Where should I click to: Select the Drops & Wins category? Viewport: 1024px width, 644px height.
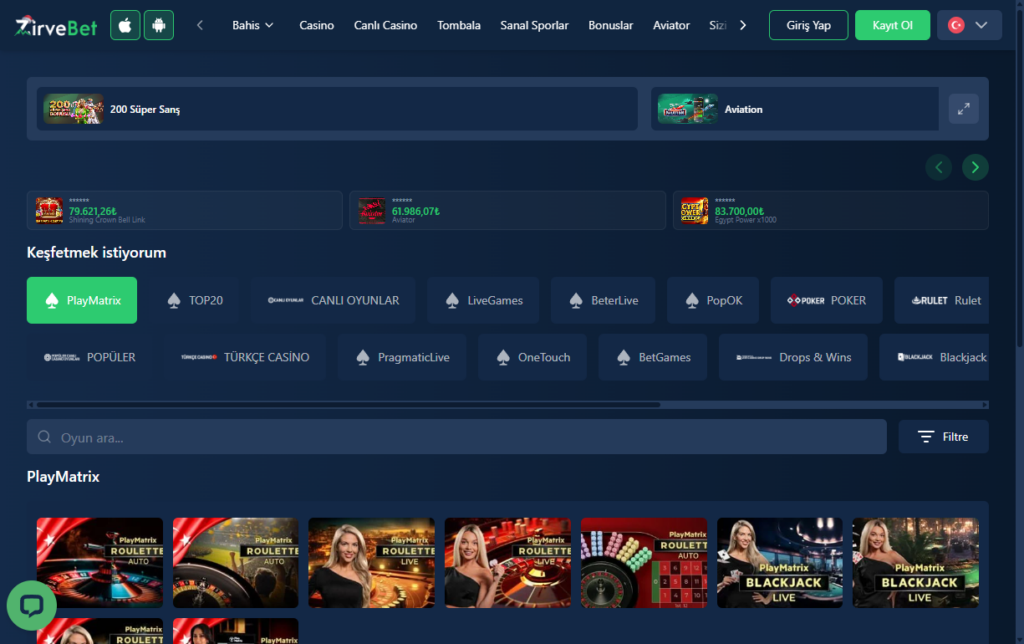tap(793, 357)
